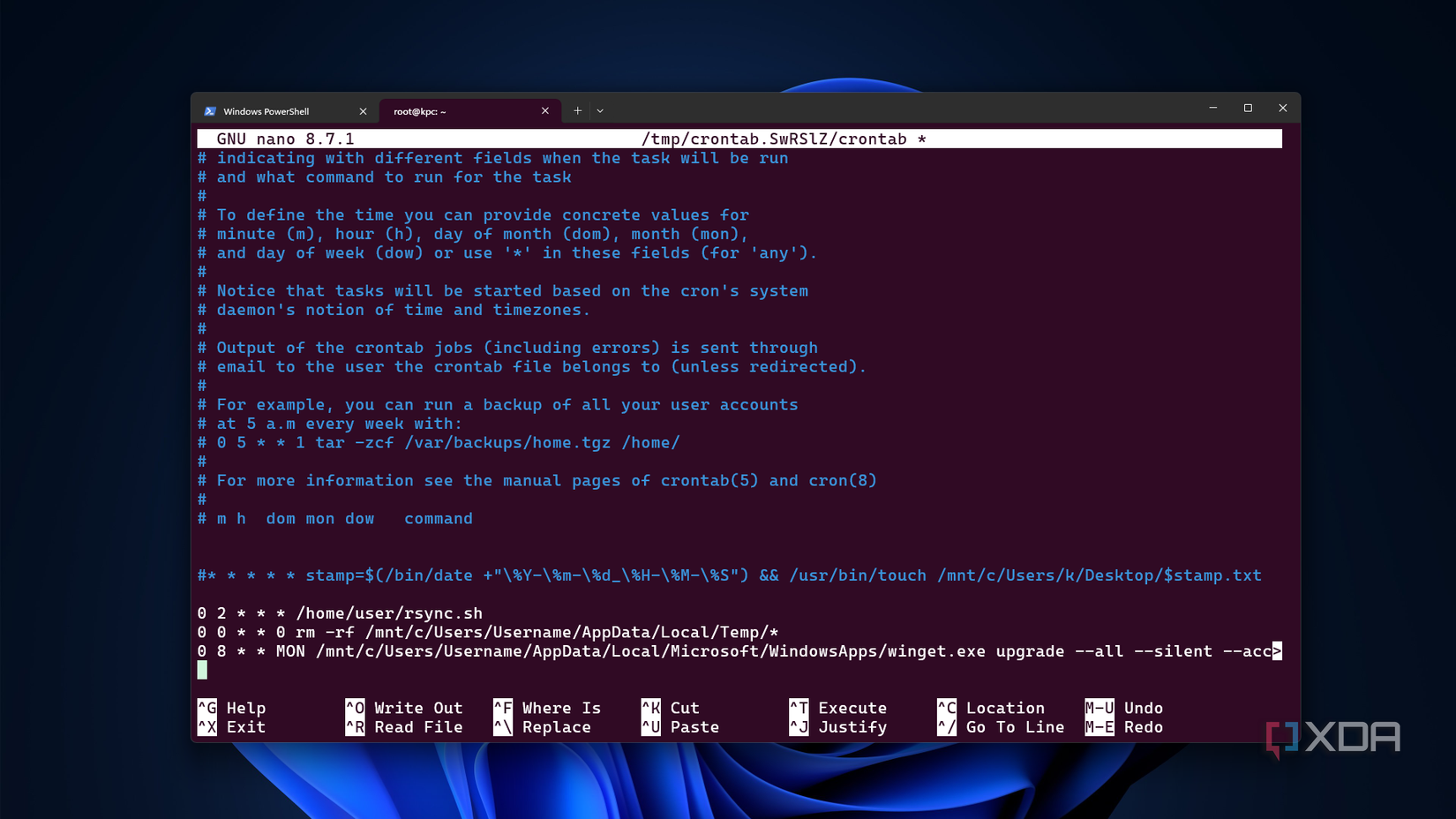
Task: Click the ^/ Go To Line shortcut
Action: (1001, 727)
